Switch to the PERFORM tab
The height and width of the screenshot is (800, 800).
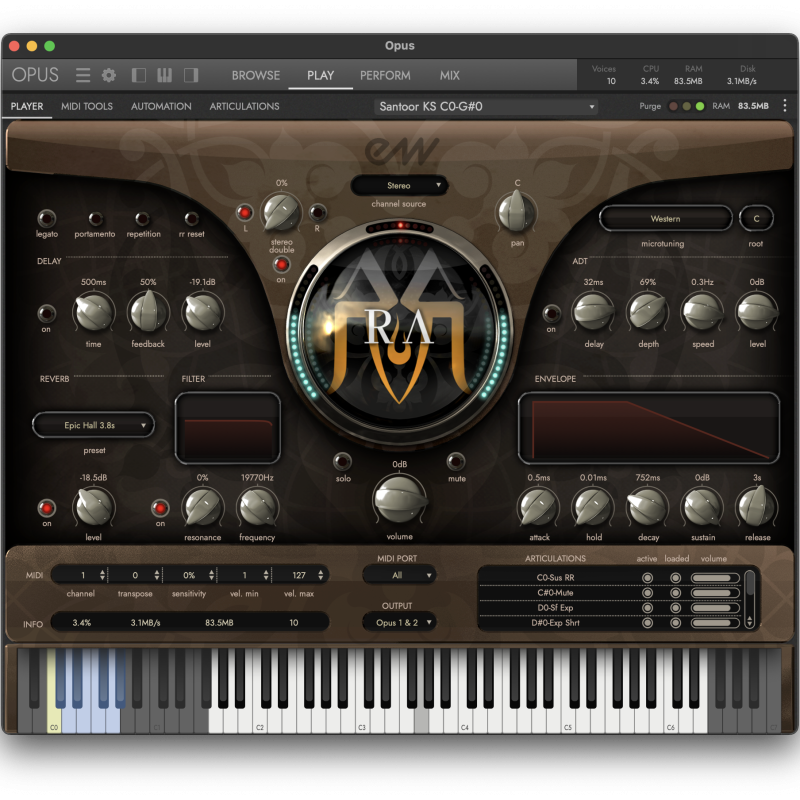click(385, 76)
